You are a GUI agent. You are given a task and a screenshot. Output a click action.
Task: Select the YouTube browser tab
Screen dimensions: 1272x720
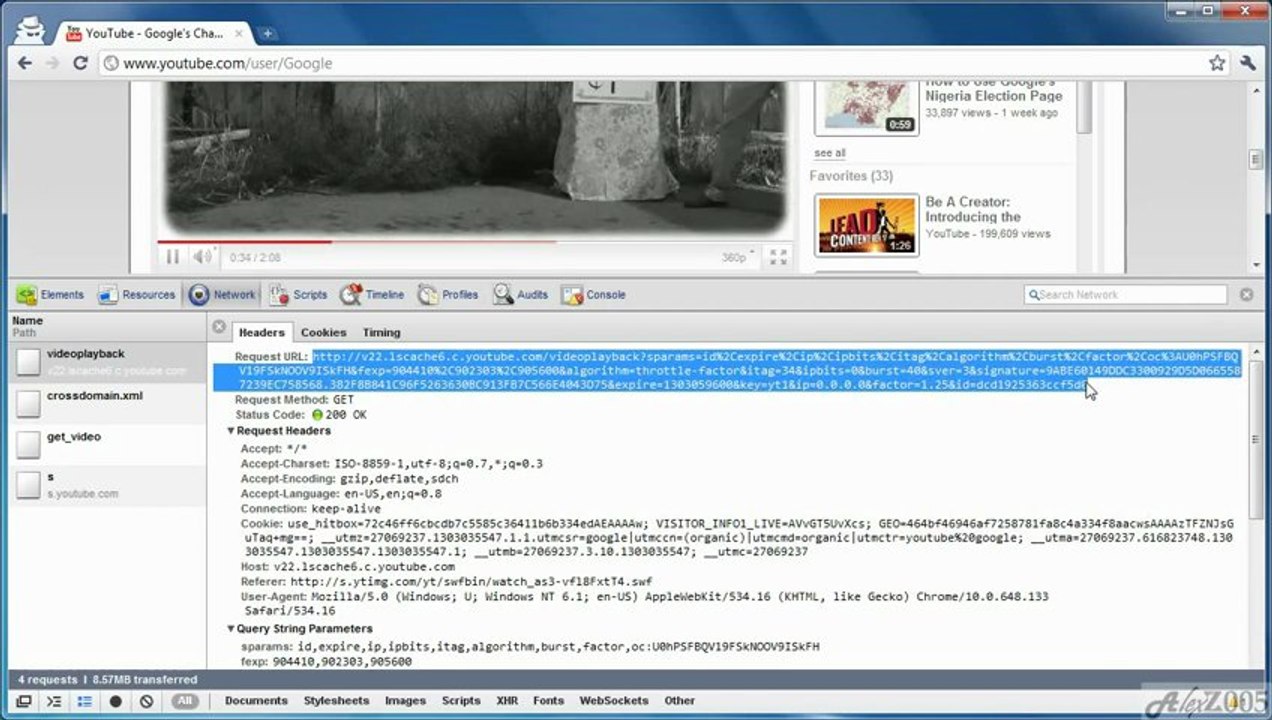[156, 33]
